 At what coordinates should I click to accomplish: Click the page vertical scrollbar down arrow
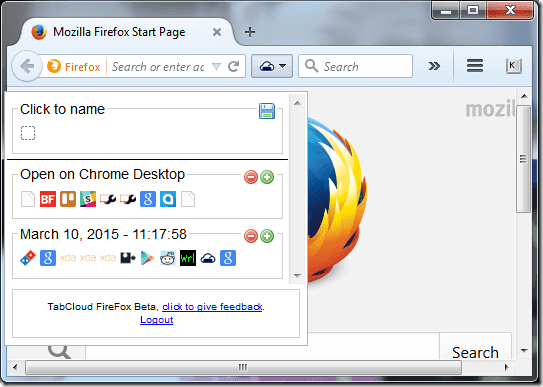pyautogui.click(x=524, y=351)
